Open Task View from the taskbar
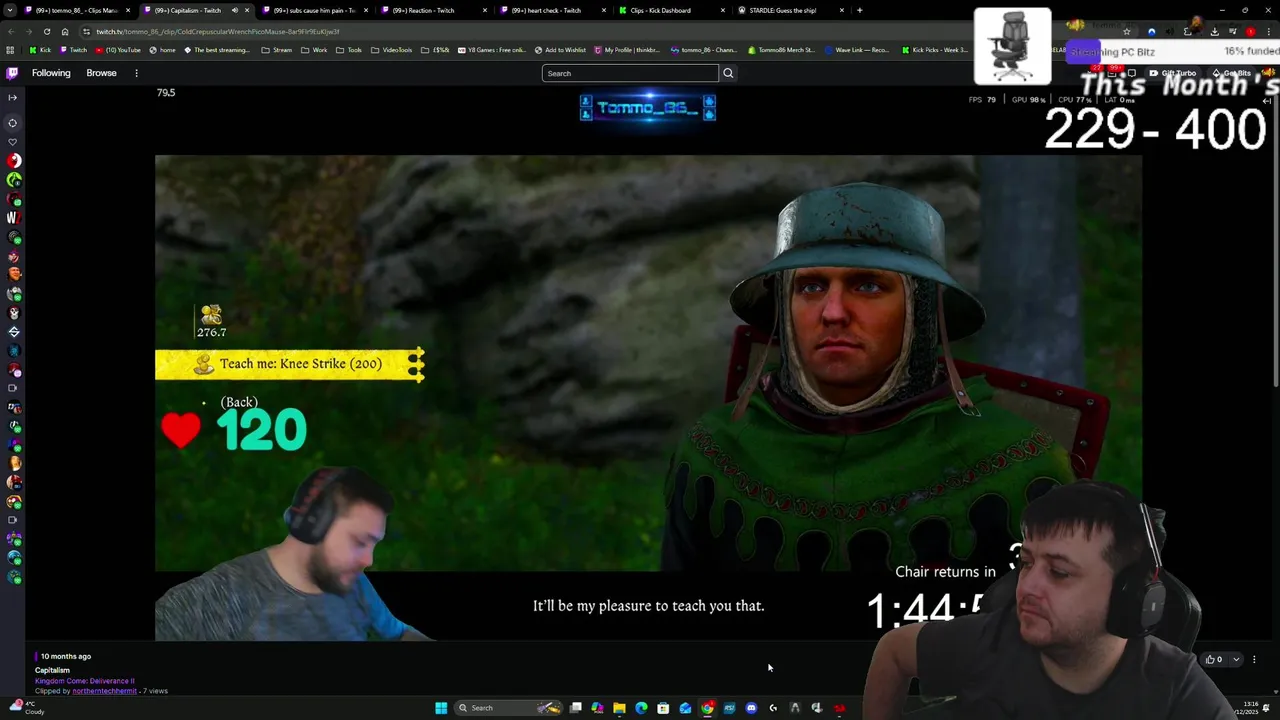 [575, 708]
